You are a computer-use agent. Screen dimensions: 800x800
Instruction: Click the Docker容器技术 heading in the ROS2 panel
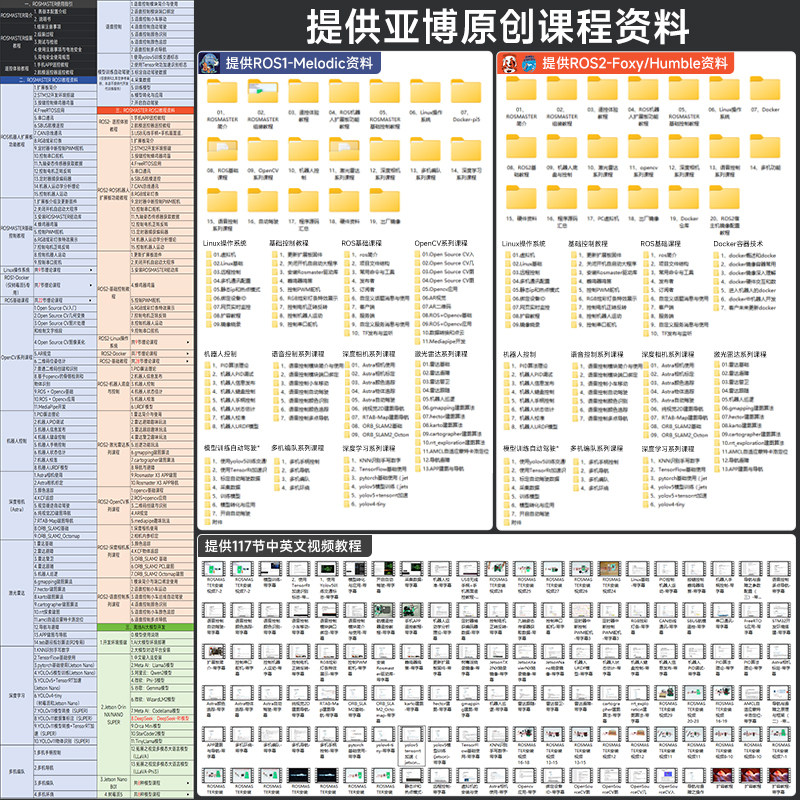coord(738,244)
